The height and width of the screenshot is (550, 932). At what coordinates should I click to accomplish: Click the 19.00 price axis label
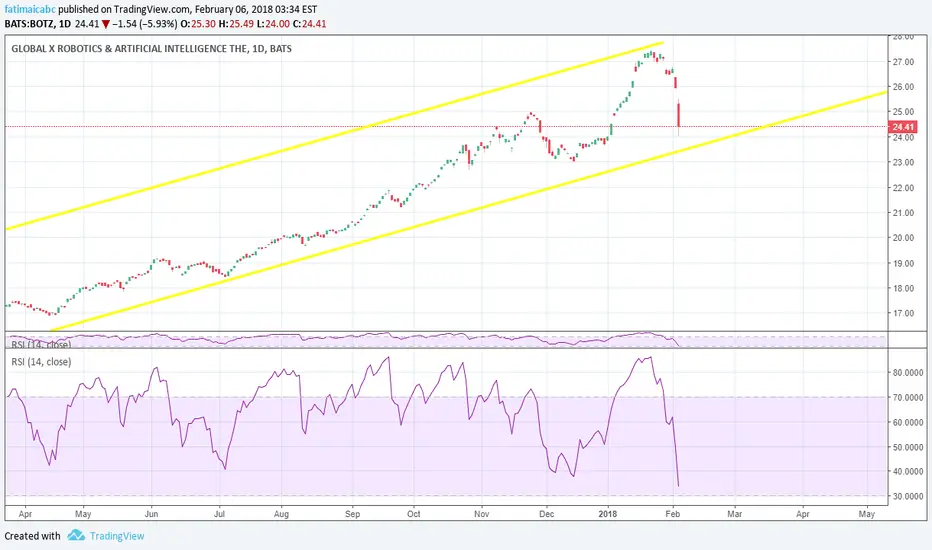coord(902,263)
